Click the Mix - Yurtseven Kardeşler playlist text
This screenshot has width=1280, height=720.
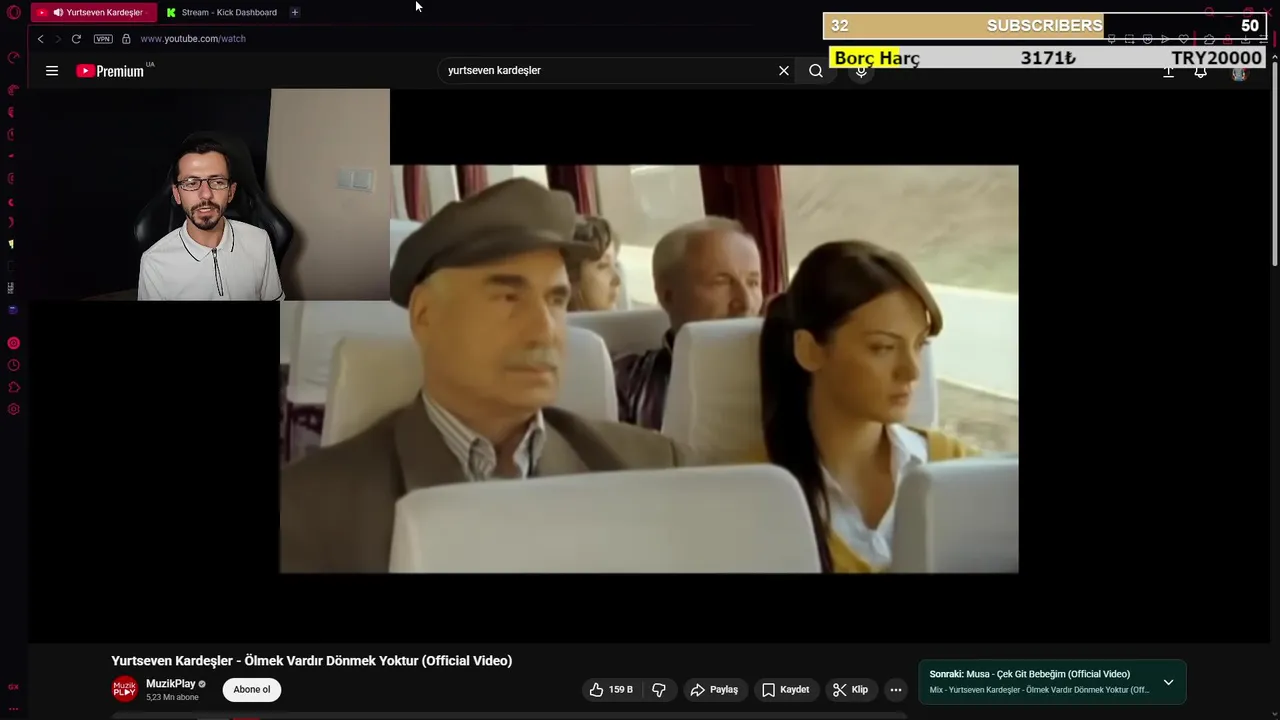[1040, 690]
